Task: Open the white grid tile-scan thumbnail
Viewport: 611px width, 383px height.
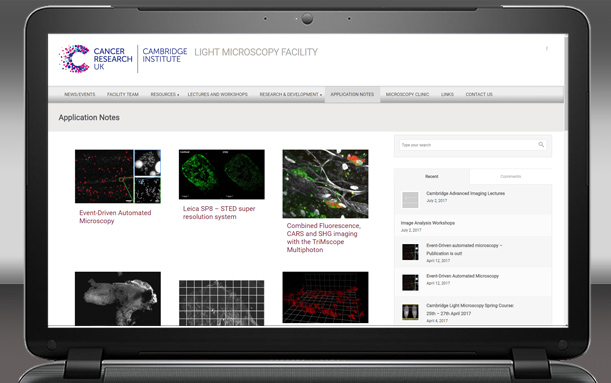Action: (222, 303)
